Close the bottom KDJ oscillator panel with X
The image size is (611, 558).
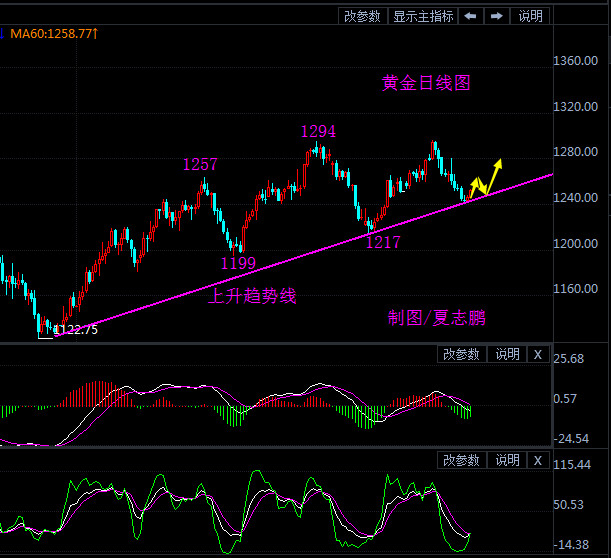(537, 460)
